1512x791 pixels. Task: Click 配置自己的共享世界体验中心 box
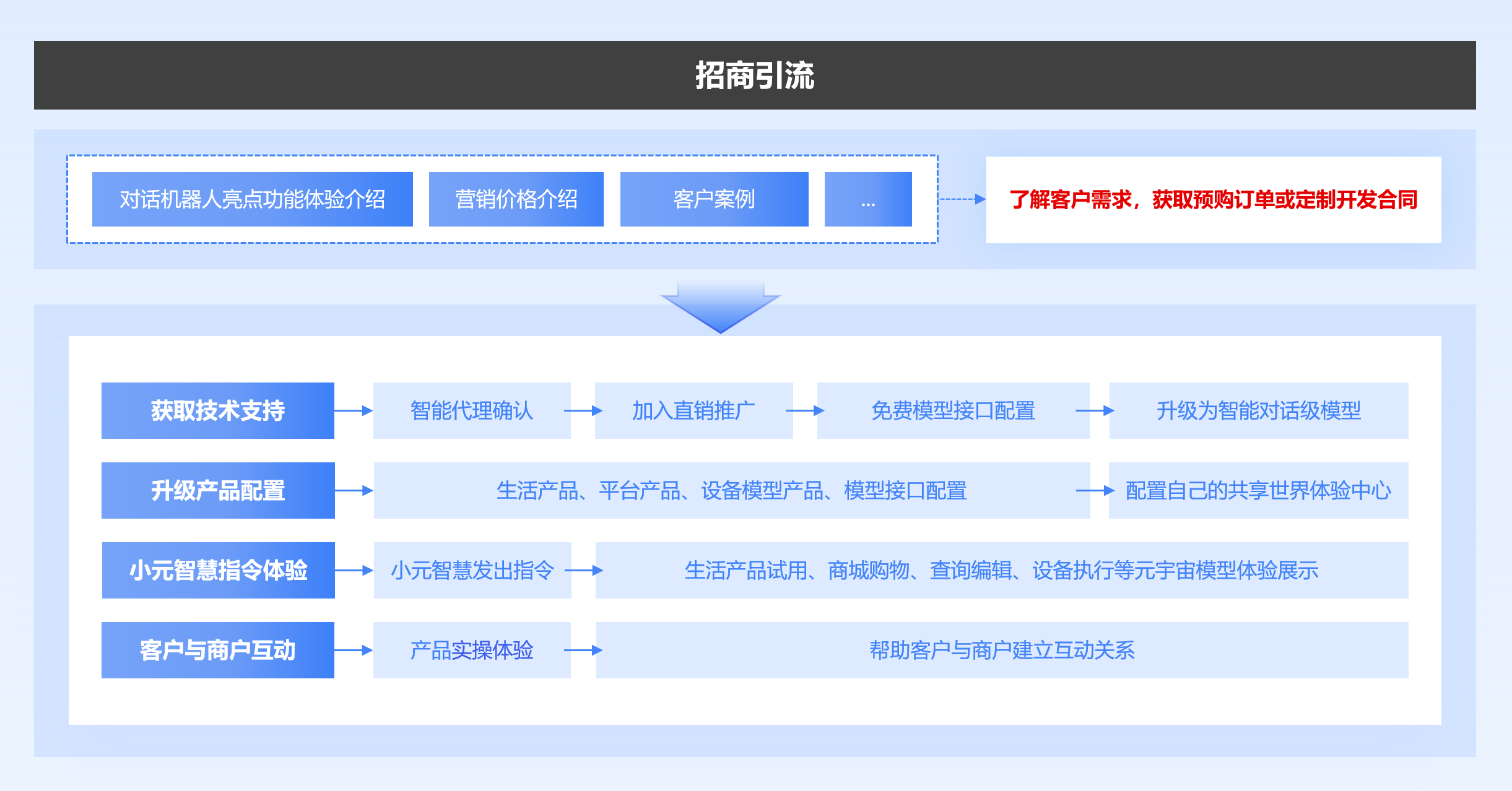1258,490
